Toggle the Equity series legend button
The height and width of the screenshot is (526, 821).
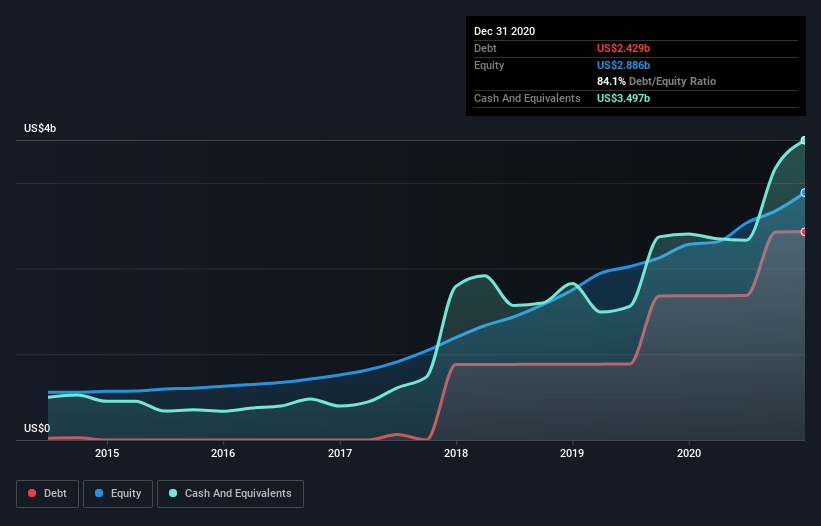tap(118, 494)
